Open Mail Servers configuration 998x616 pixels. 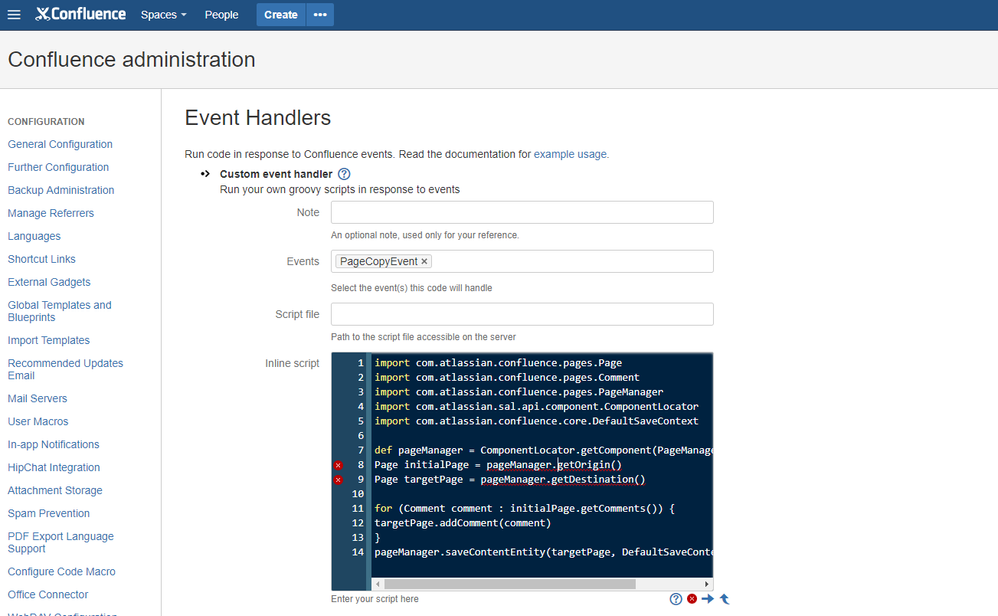(37, 398)
